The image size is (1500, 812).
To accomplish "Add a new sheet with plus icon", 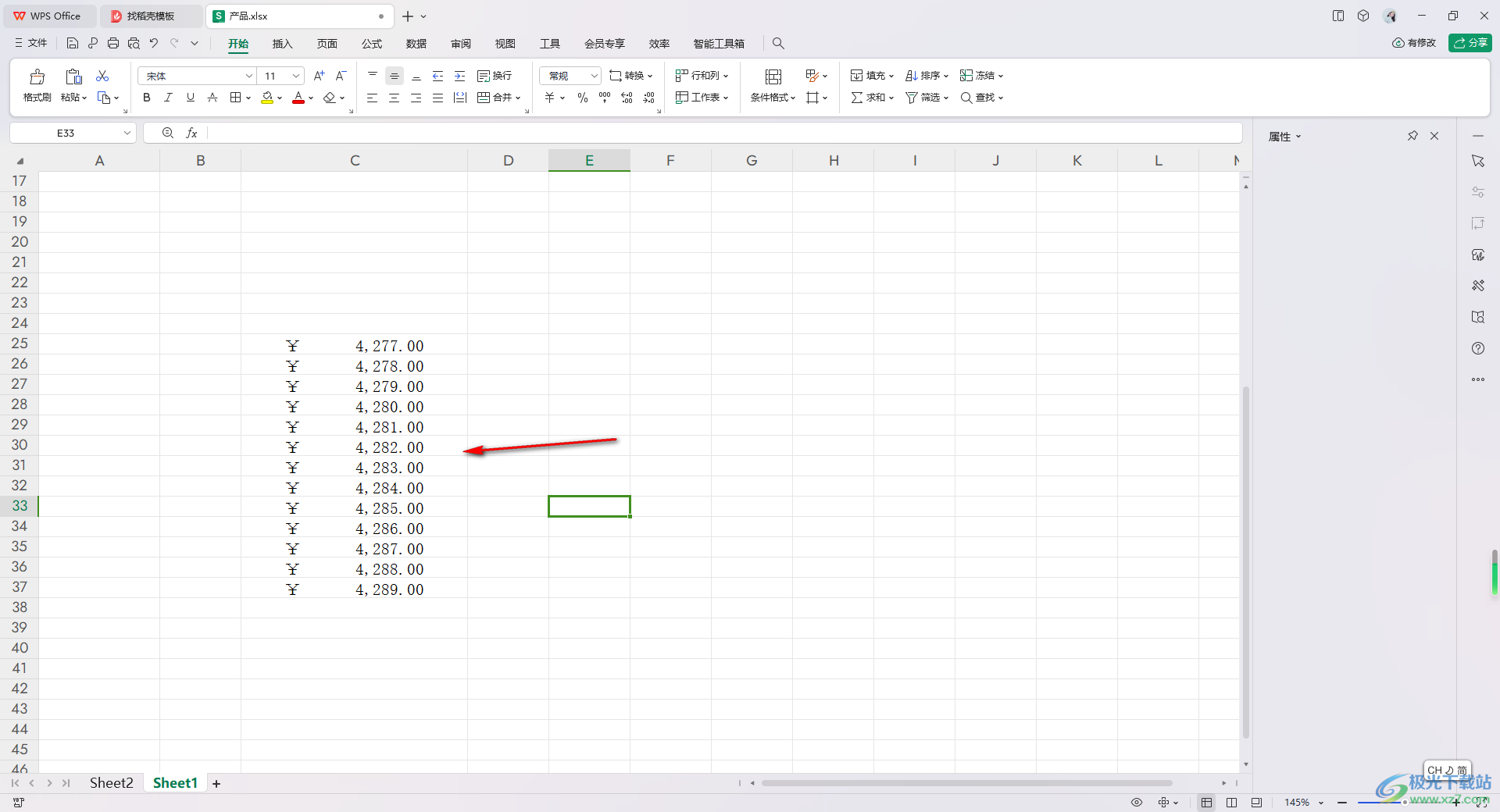I will [x=216, y=784].
